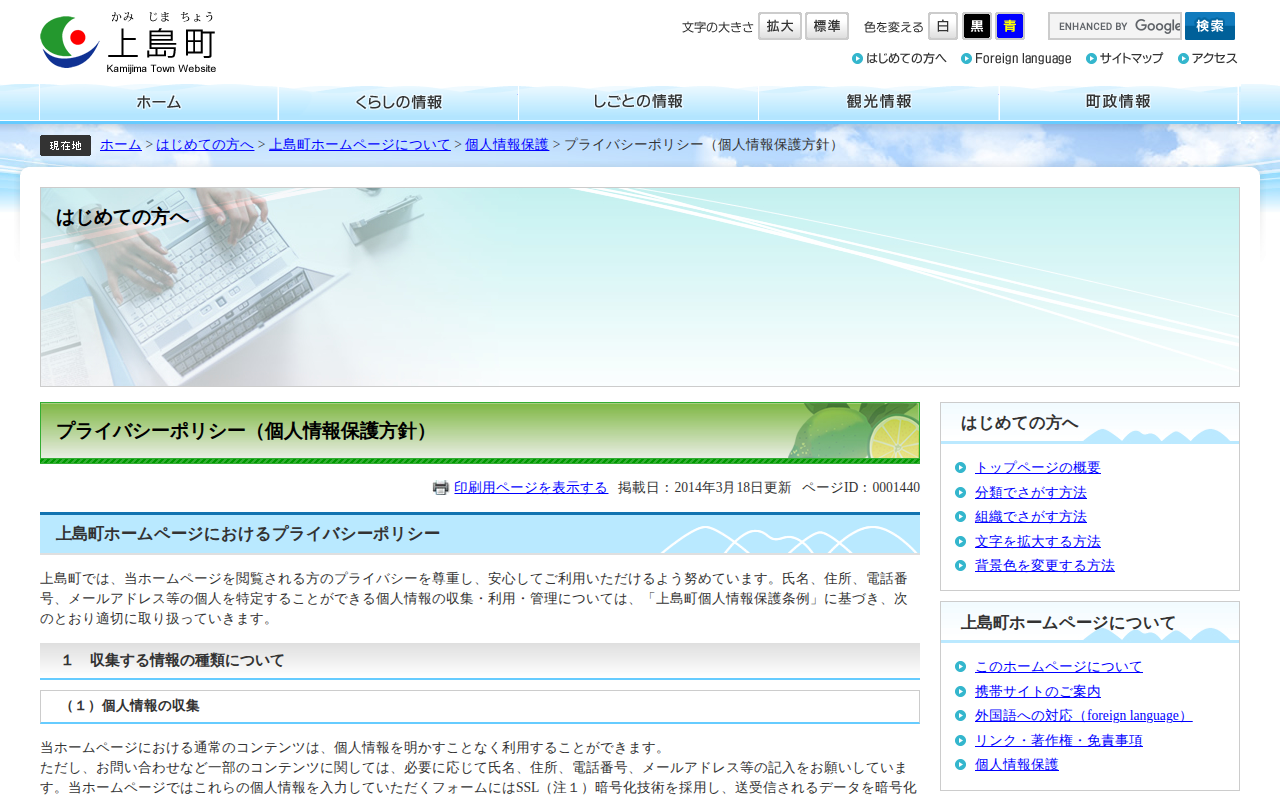Open 外国語への対応 (foreign language) link
This screenshot has height=800, width=1280.
pyautogui.click(x=1084, y=715)
